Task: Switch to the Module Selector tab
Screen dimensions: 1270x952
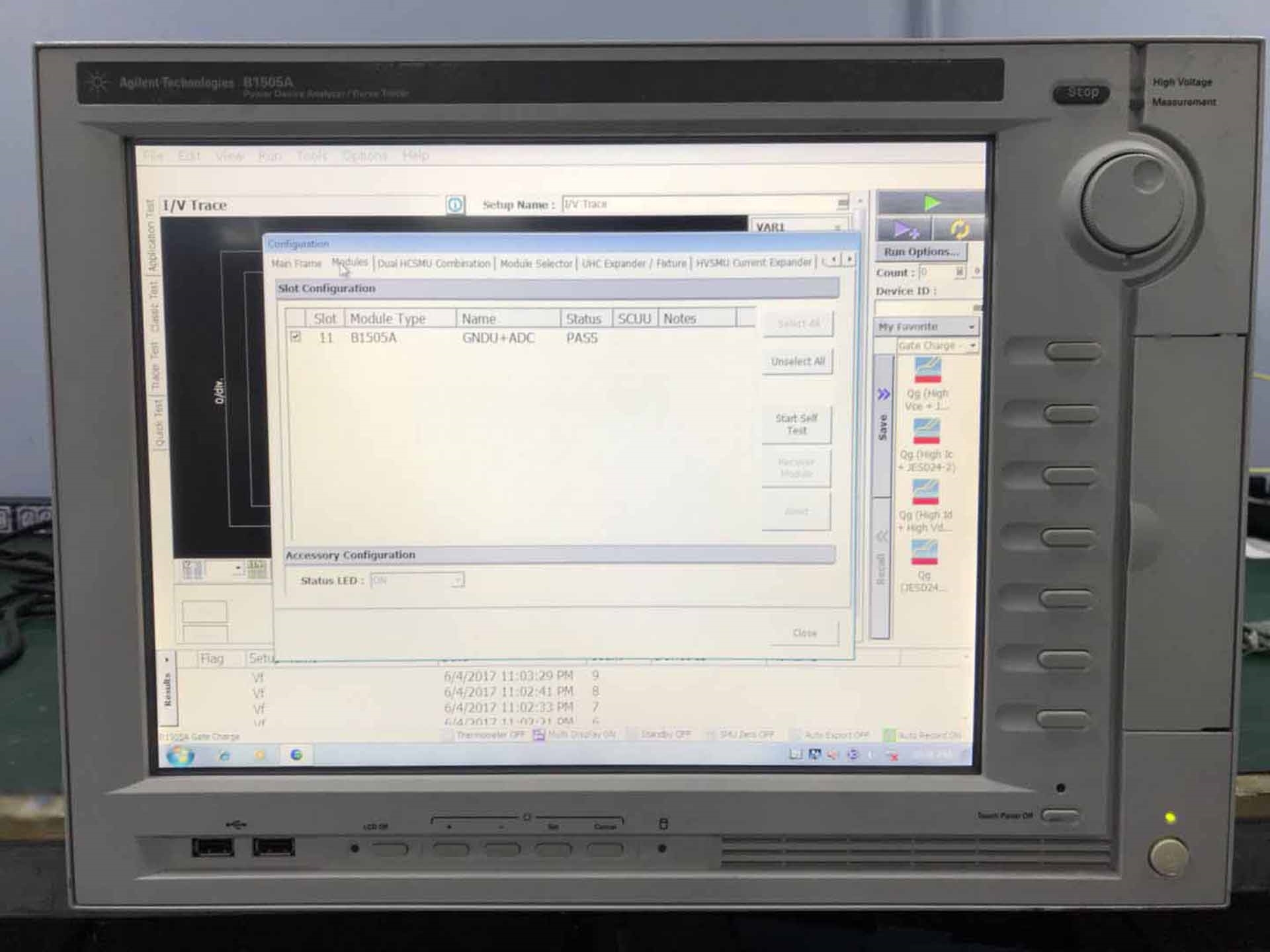Action: coord(536,263)
